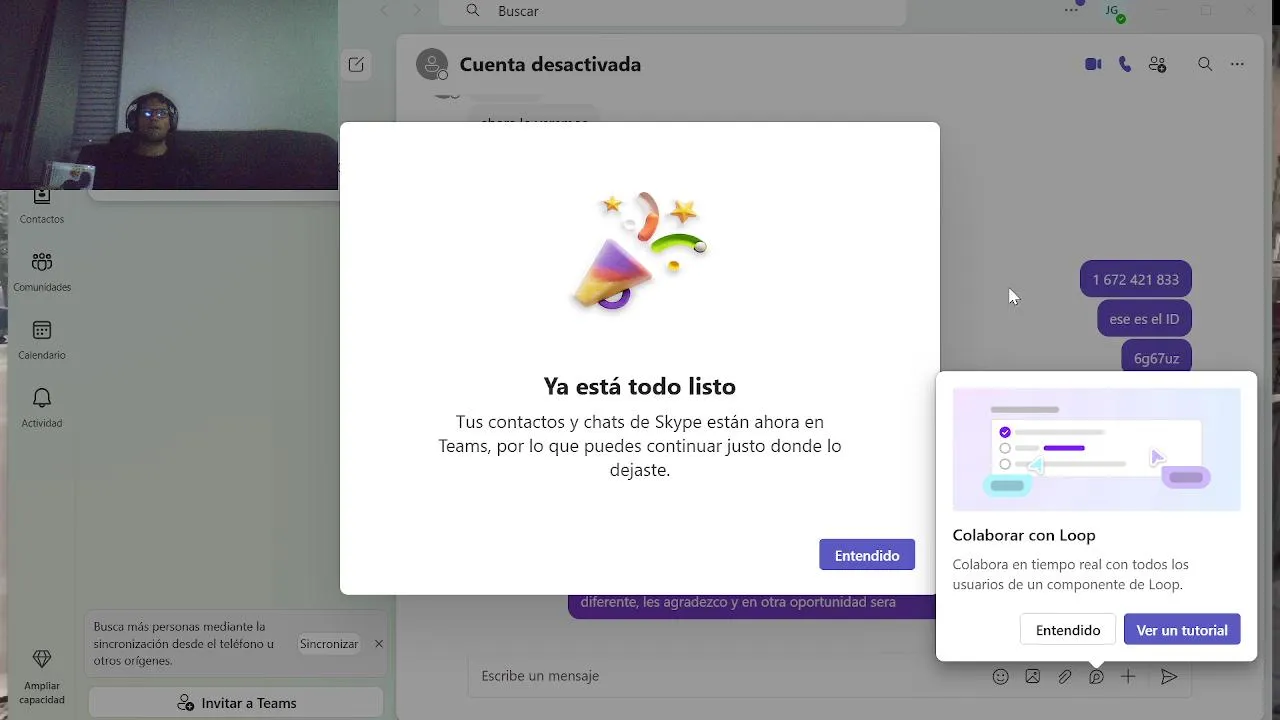Click the new chat compose icon

(356, 65)
